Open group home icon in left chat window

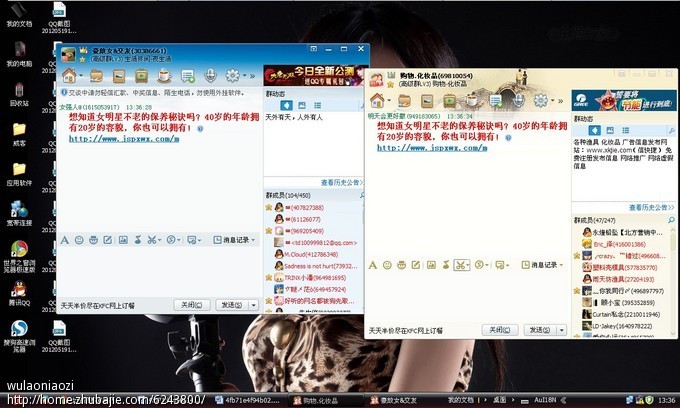[x=69, y=76]
